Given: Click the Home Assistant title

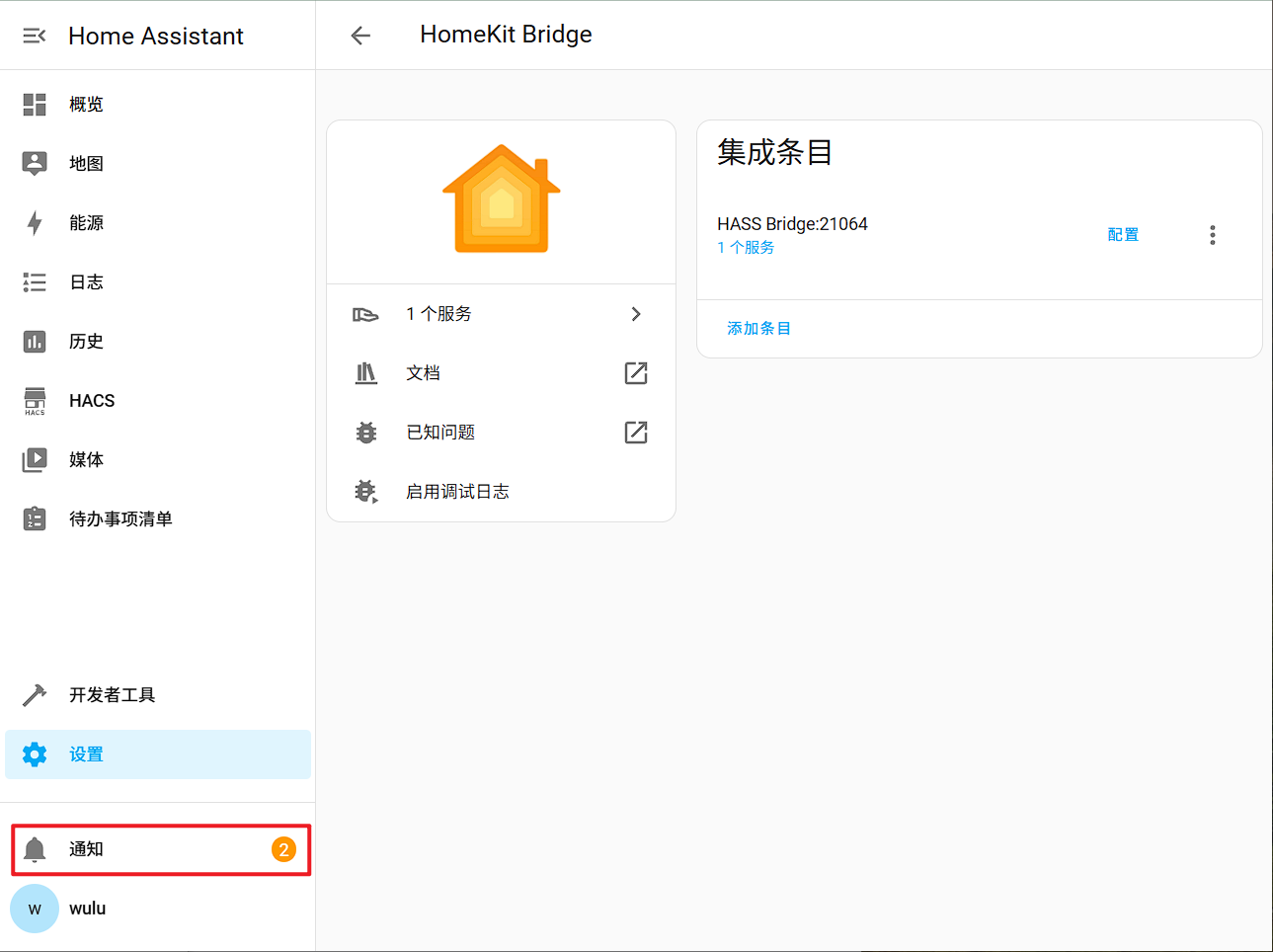Looking at the screenshot, I should click(156, 37).
